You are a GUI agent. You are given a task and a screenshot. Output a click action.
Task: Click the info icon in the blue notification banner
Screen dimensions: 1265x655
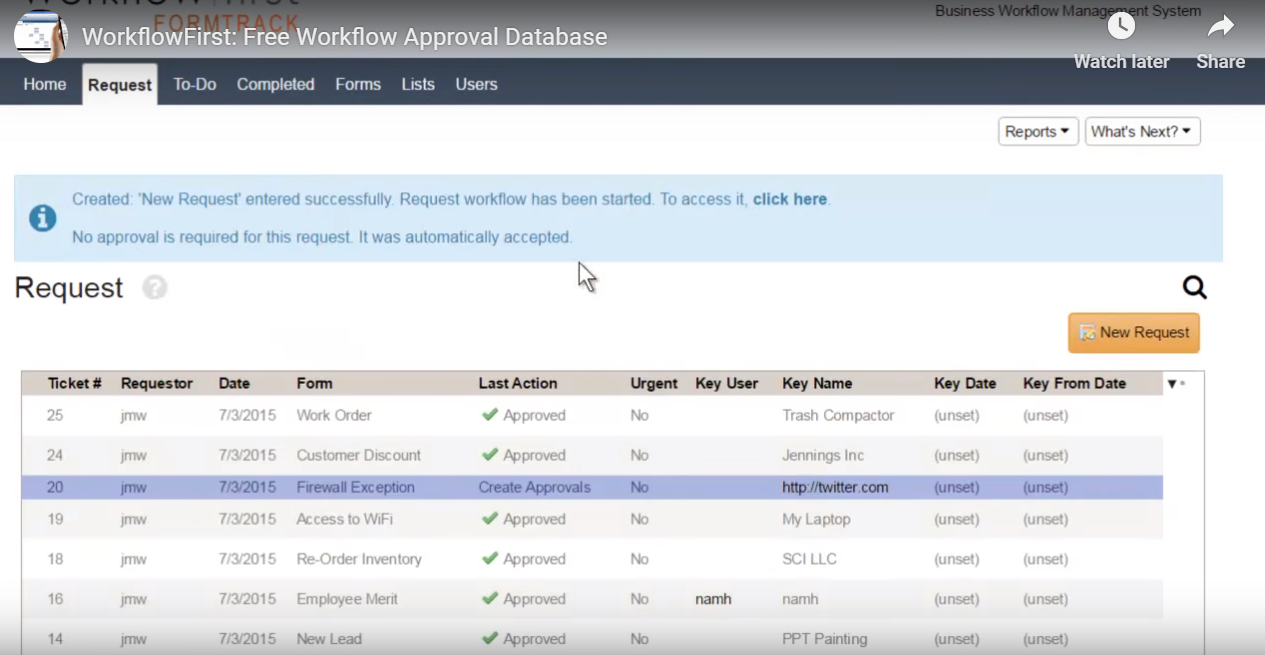pyautogui.click(x=41, y=216)
